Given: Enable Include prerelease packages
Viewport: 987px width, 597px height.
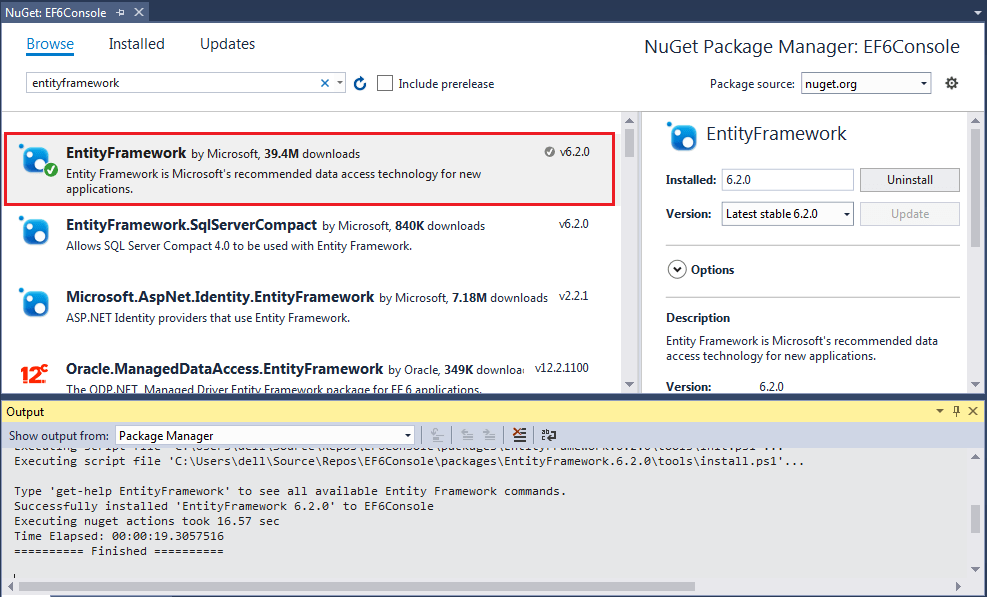Looking at the screenshot, I should click(385, 83).
